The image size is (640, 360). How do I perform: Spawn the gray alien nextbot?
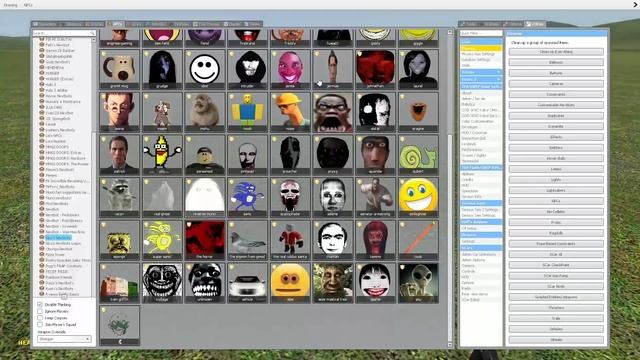(418, 283)
